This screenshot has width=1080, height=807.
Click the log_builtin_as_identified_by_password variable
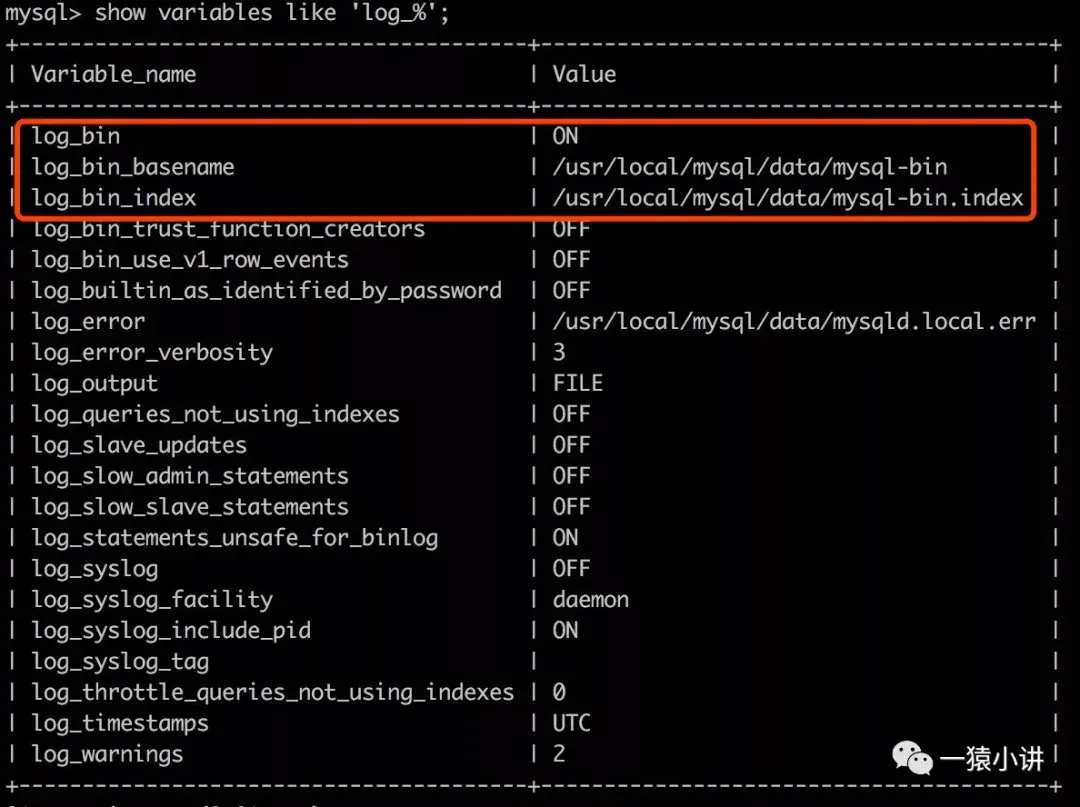(267, 291)
